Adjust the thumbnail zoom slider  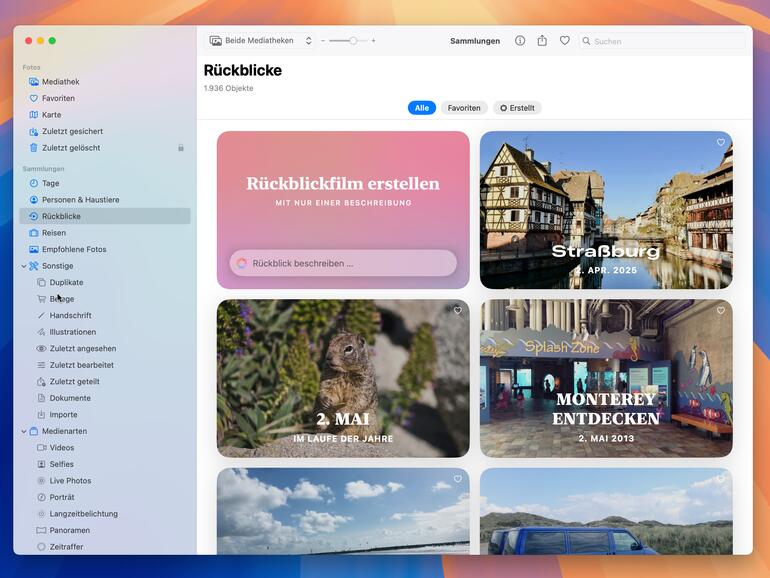click(x=353, y=41)
